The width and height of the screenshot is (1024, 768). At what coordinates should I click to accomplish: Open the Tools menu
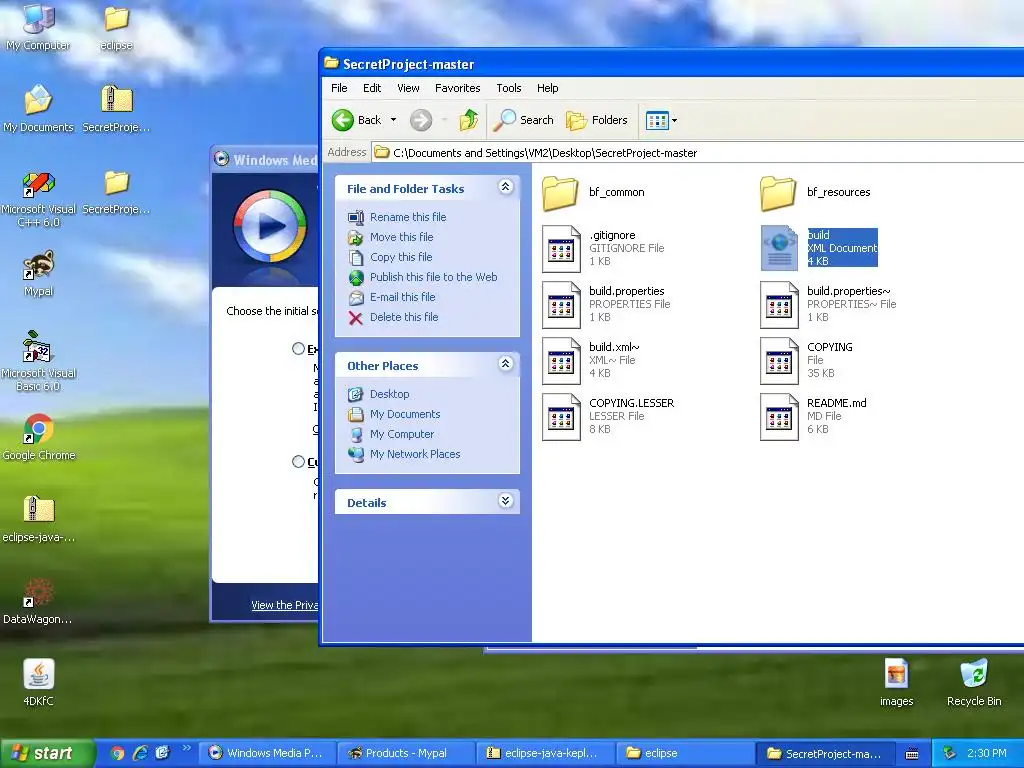click(508, 88)
